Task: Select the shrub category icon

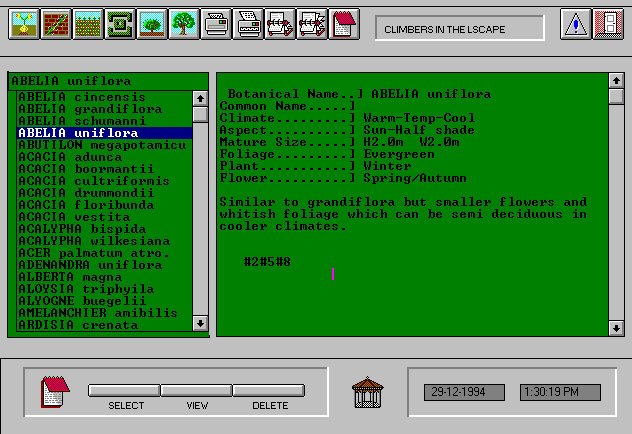Action: click(152, 24)
